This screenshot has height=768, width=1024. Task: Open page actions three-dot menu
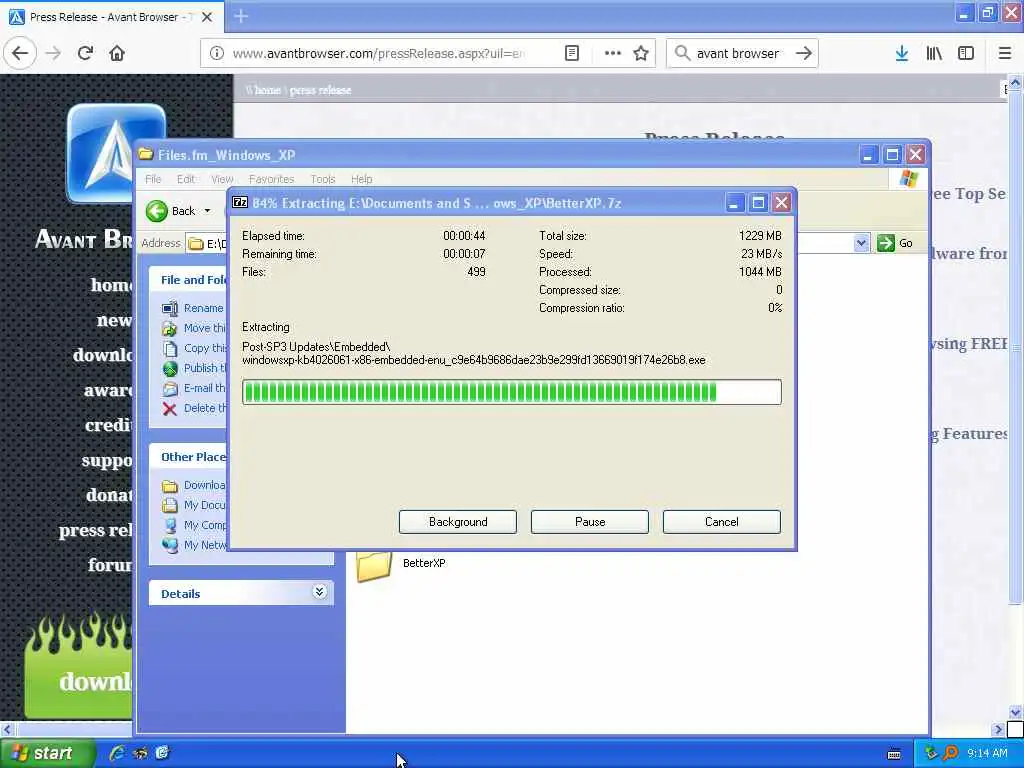[612, 54]
